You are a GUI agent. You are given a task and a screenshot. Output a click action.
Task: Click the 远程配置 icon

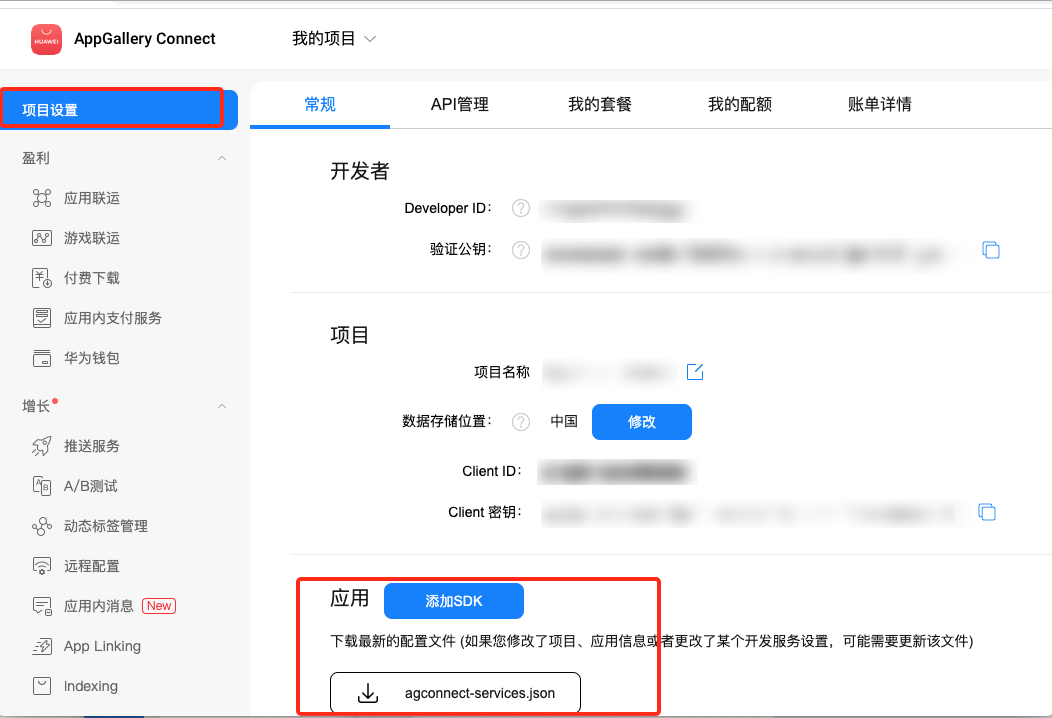point(42,566)
